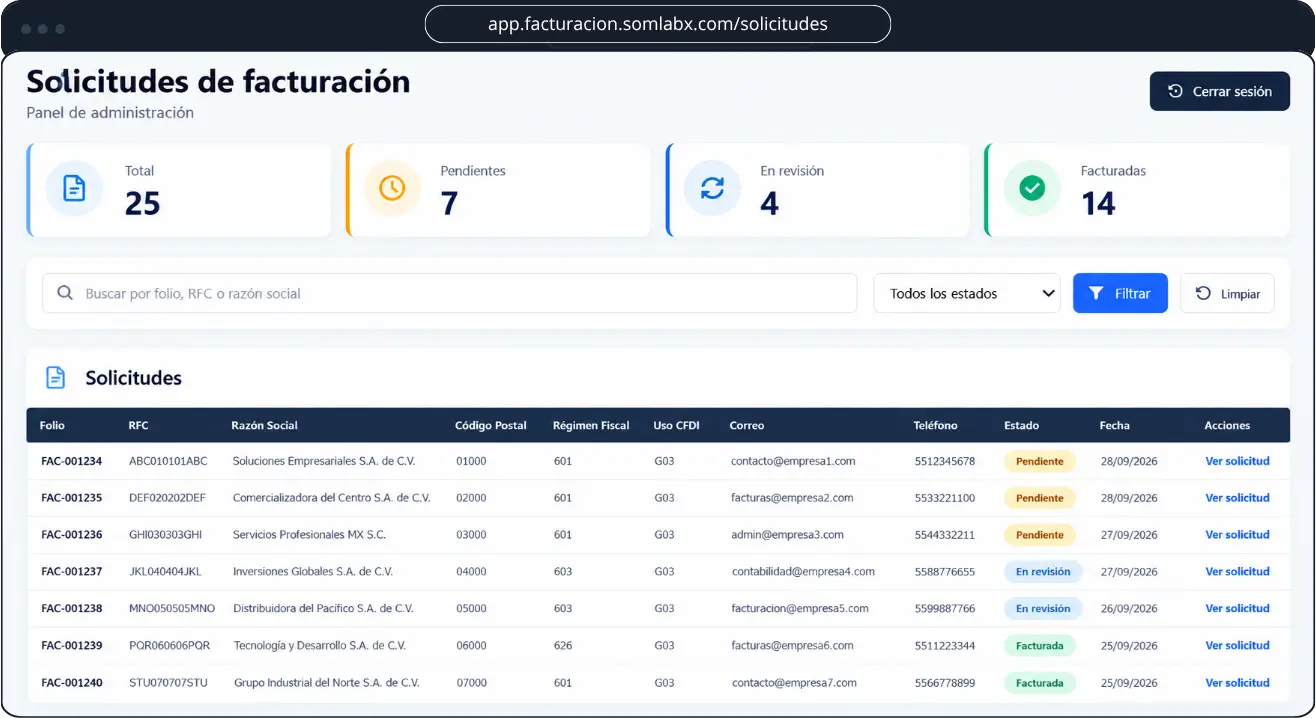Open Ver solicitud for FAC-001239
The width and height of the screenshot is (1316, 718).
point(1237,645)
